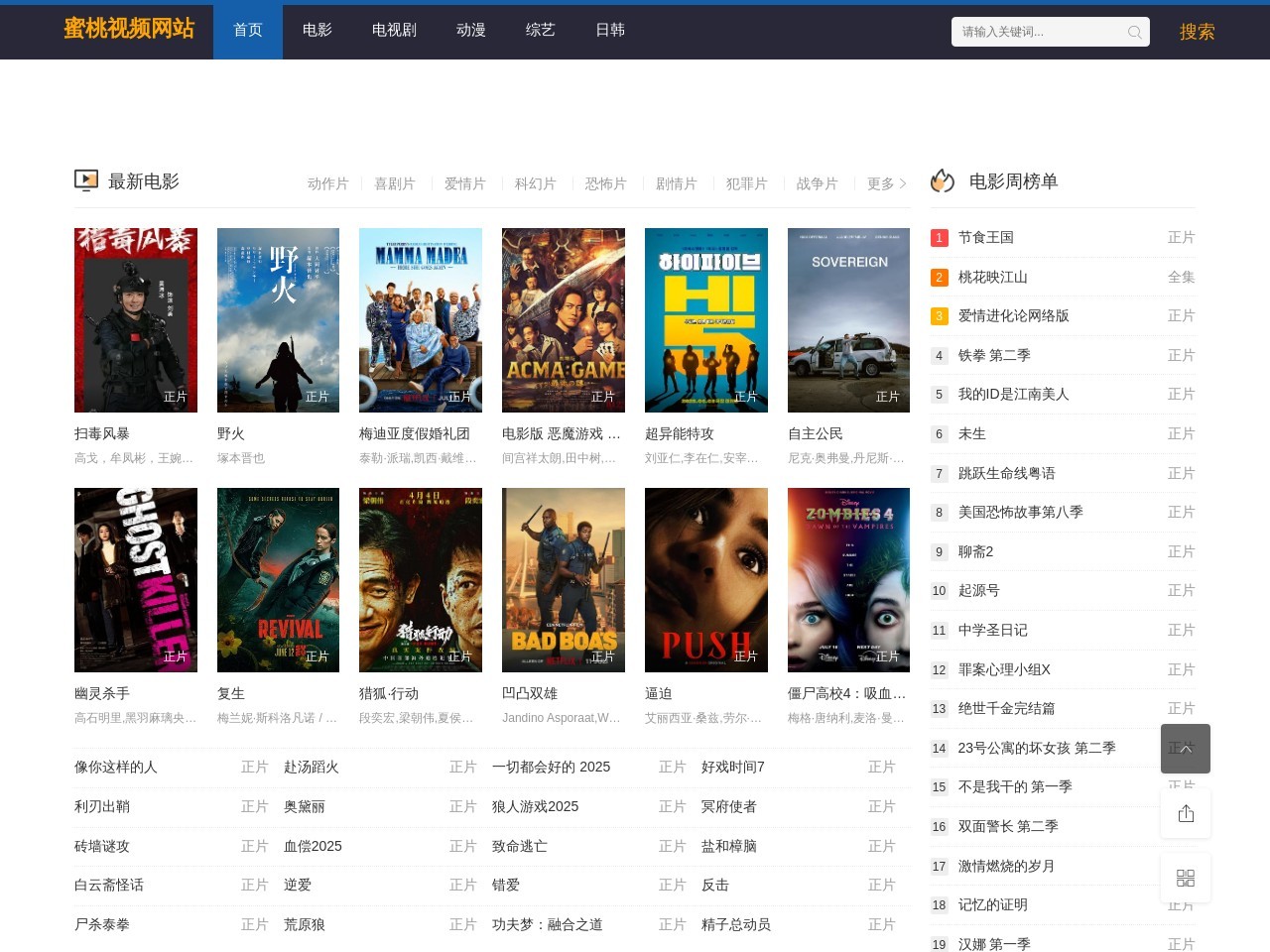
Task: Open the 科幻片 category link
Action: [x=535, y=183]
